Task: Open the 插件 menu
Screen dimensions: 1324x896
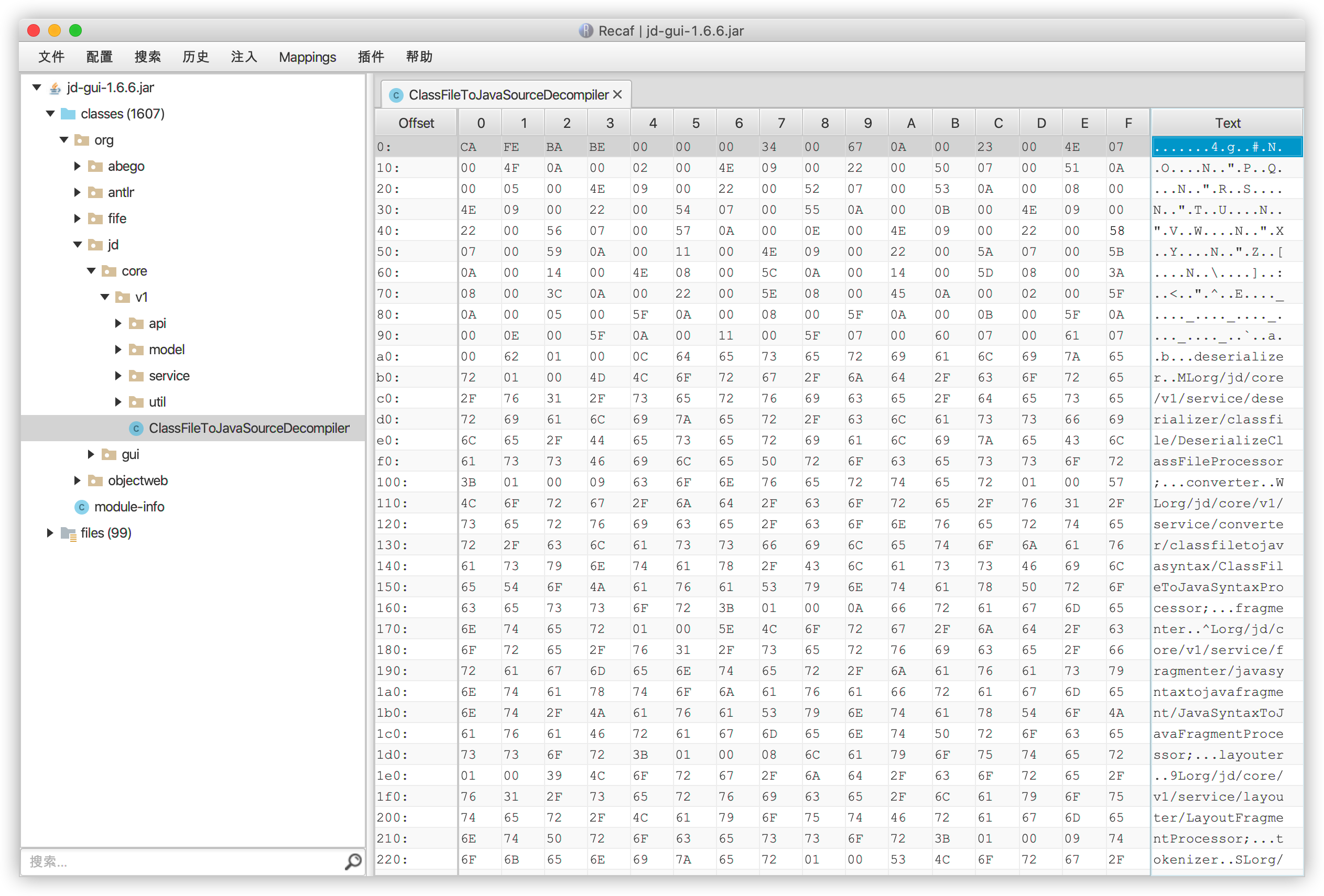Action: click(370, 57)
